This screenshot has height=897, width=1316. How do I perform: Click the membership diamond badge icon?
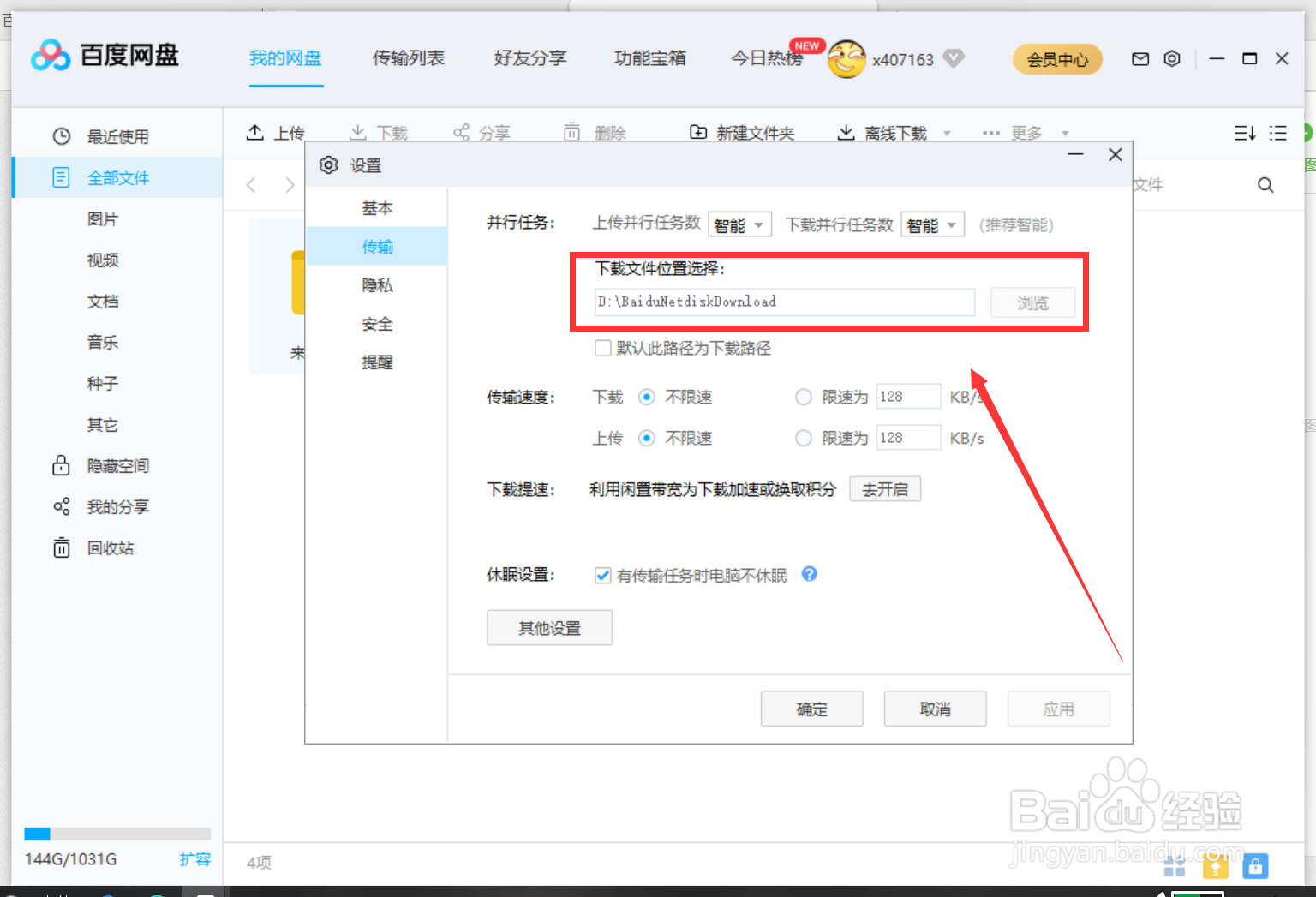click(x=954, y=58)
